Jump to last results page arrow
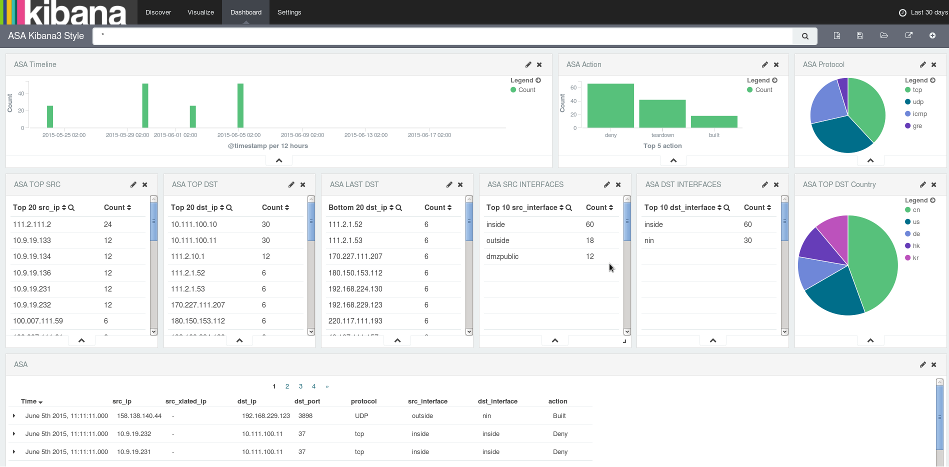The width and height of the screenshot is (949, 467). pyautogui.click(x=327, y=387)
